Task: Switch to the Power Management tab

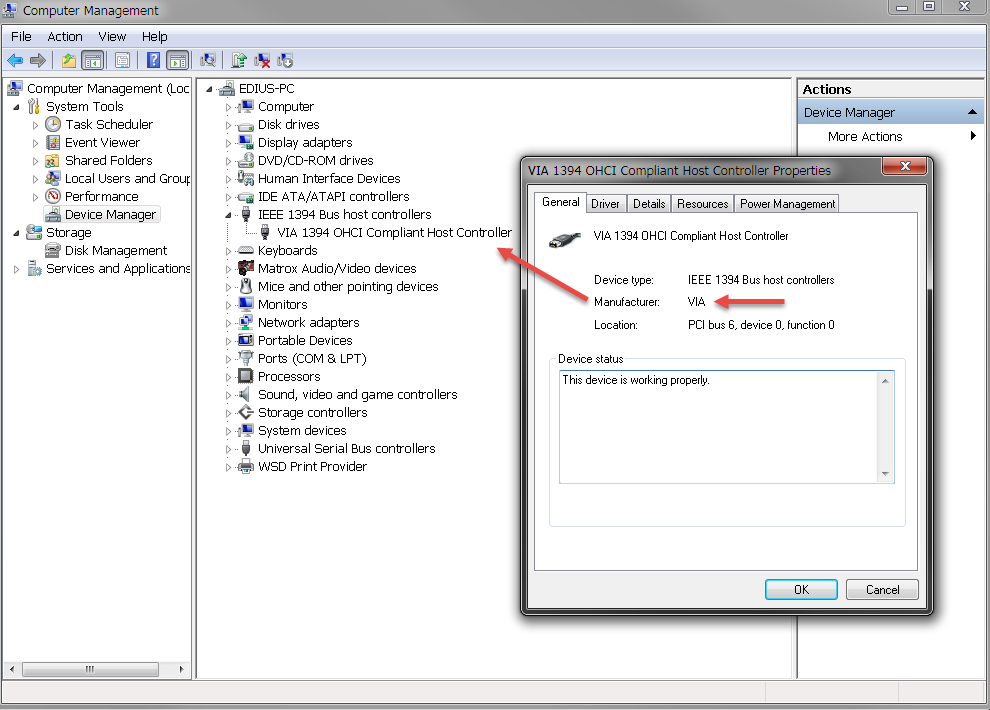Action: [787, 204]
